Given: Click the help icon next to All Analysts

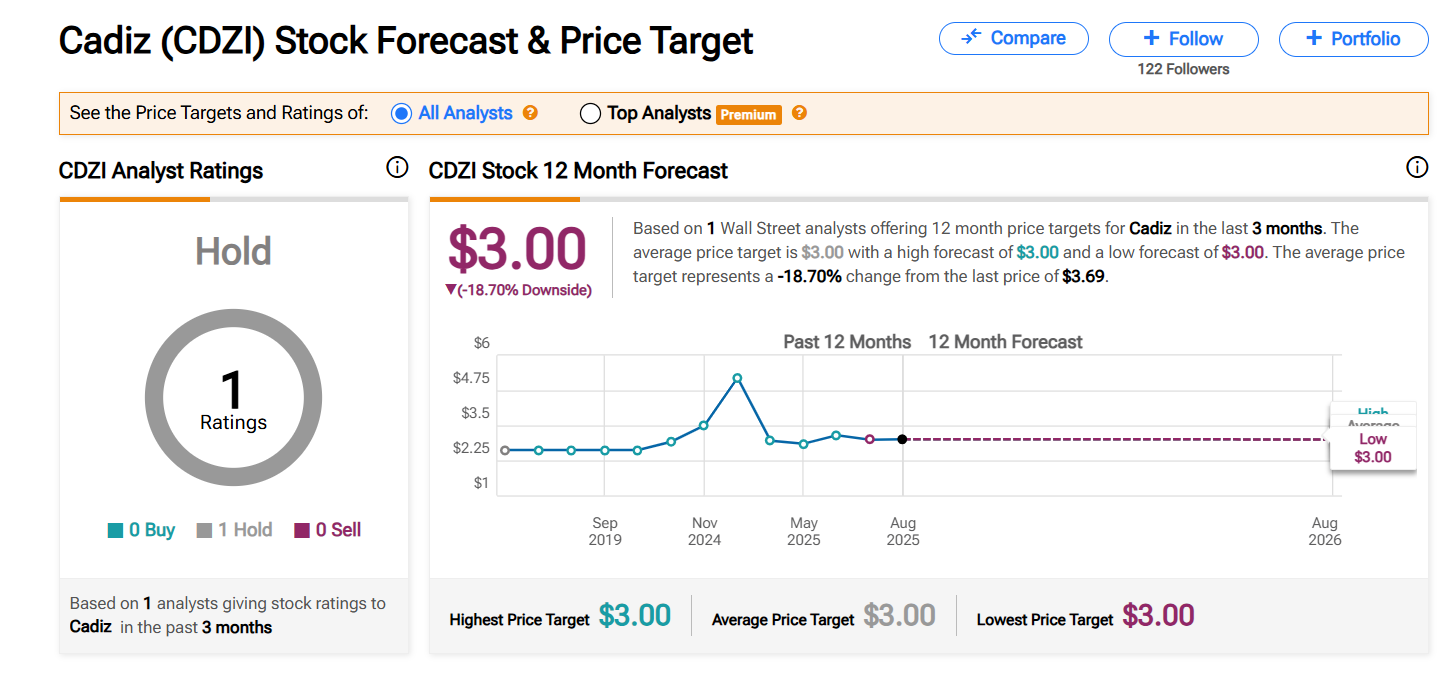Looking at the screenshot, I should coord(531,113).
